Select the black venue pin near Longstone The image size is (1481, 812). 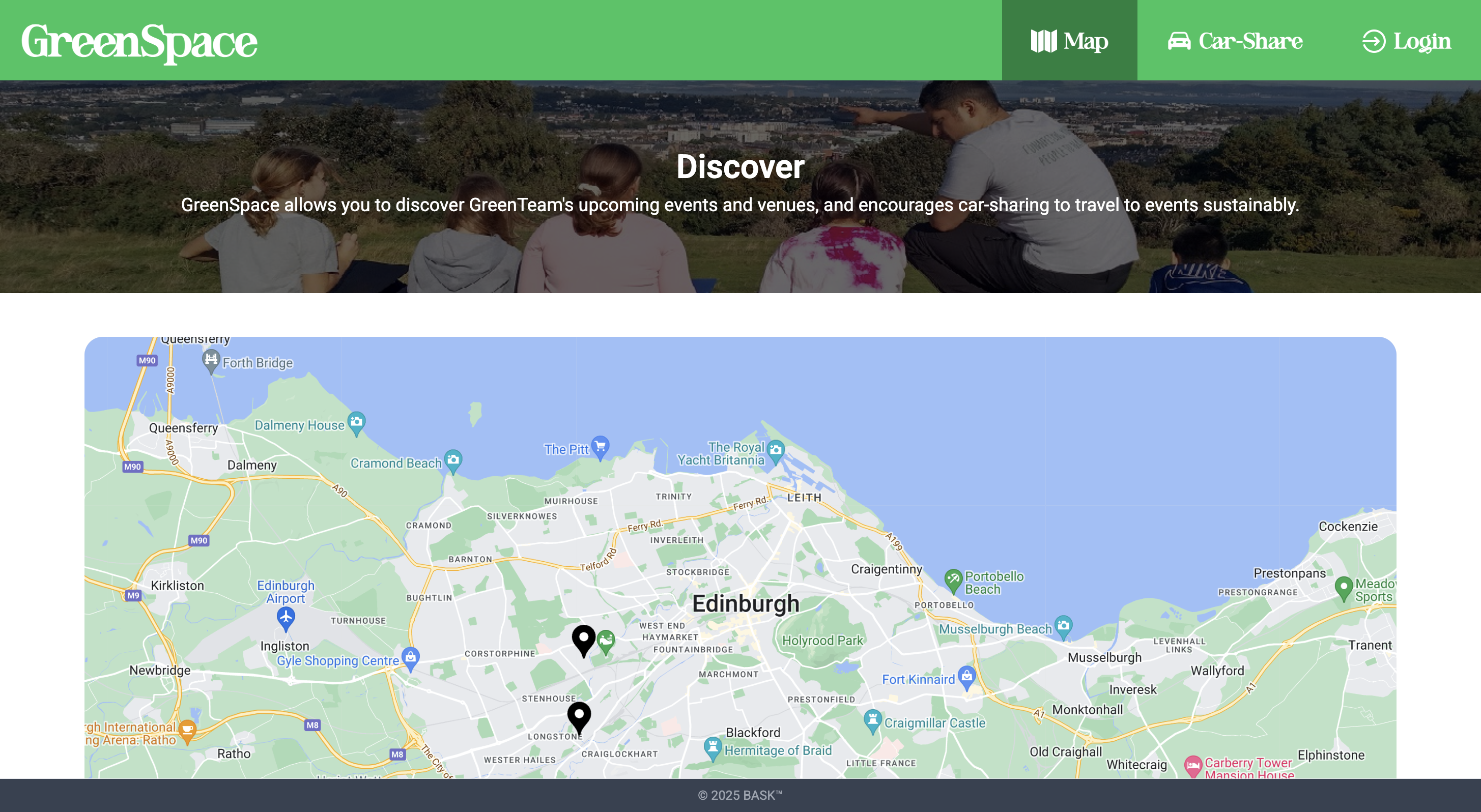click(579, 718)
